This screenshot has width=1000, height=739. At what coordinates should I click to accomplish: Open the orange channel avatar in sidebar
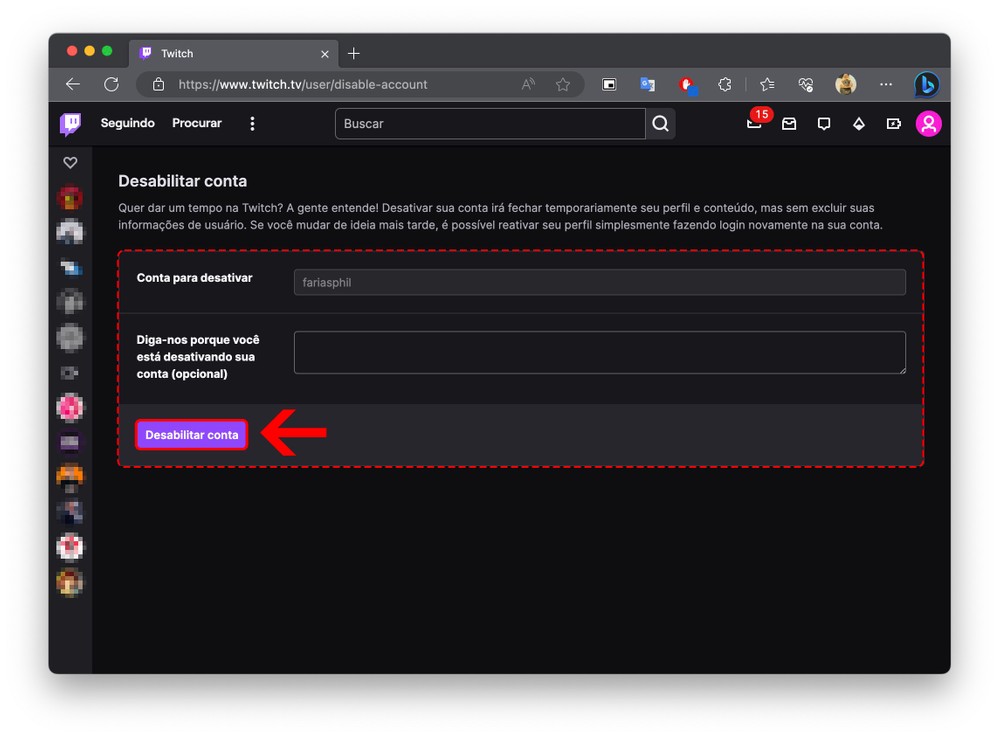click(70, 478)
